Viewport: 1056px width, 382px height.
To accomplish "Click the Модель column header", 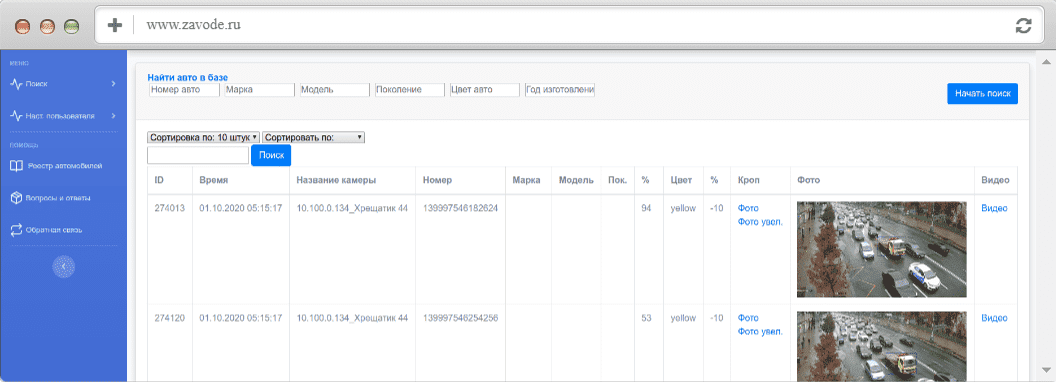I will (x=576, y=181).
